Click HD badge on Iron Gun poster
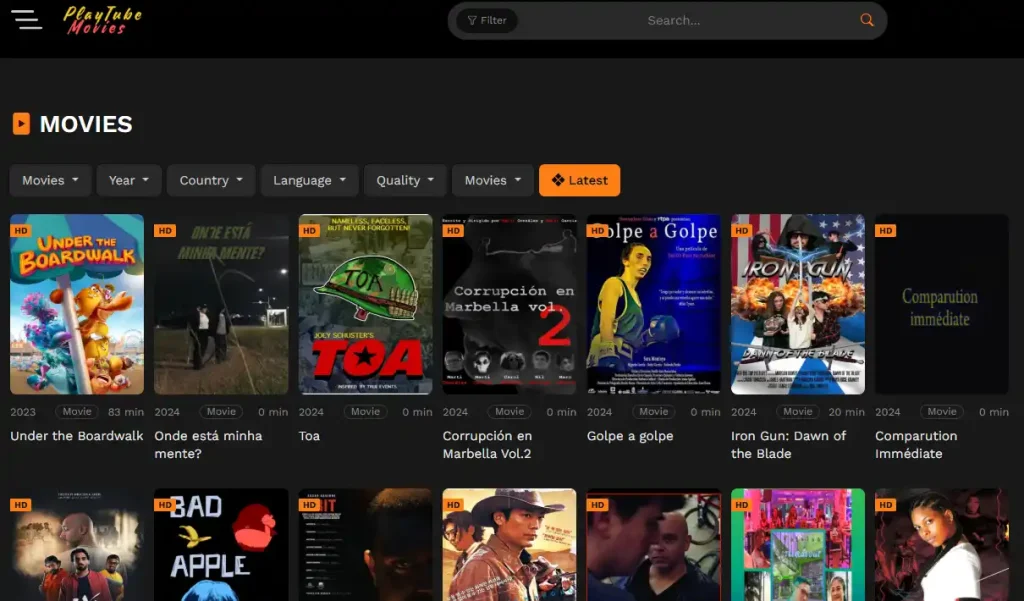The width and height of the screenshot is (1024, 601). click(x=742, y=231)
